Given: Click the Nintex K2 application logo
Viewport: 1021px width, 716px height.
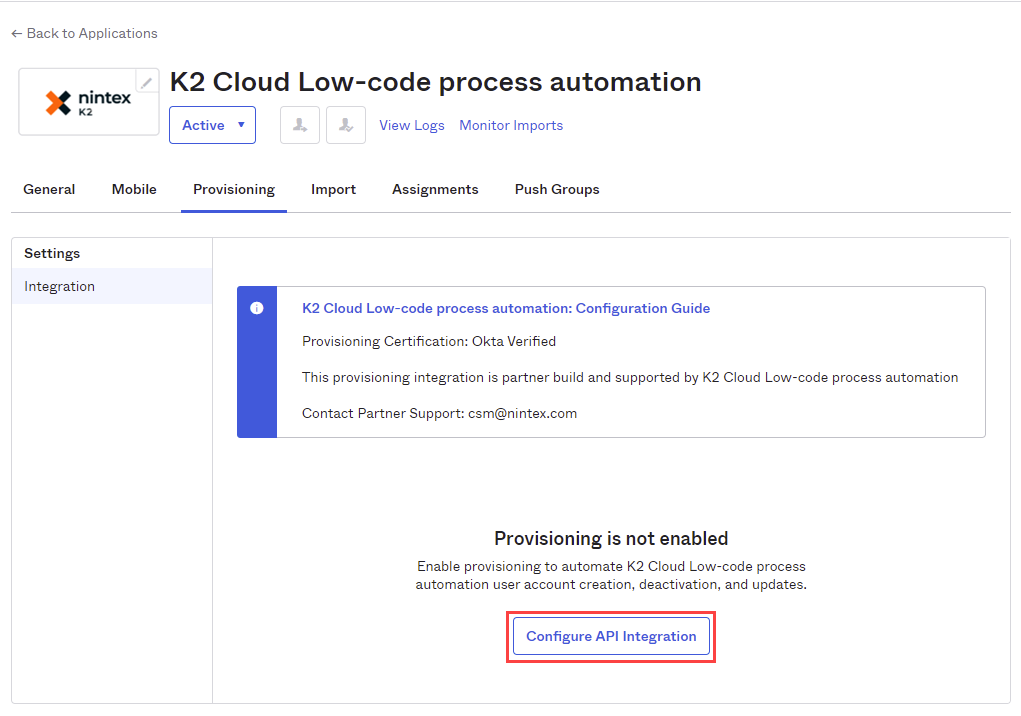Looking at the screenshot, I should [x=88, y=102].
